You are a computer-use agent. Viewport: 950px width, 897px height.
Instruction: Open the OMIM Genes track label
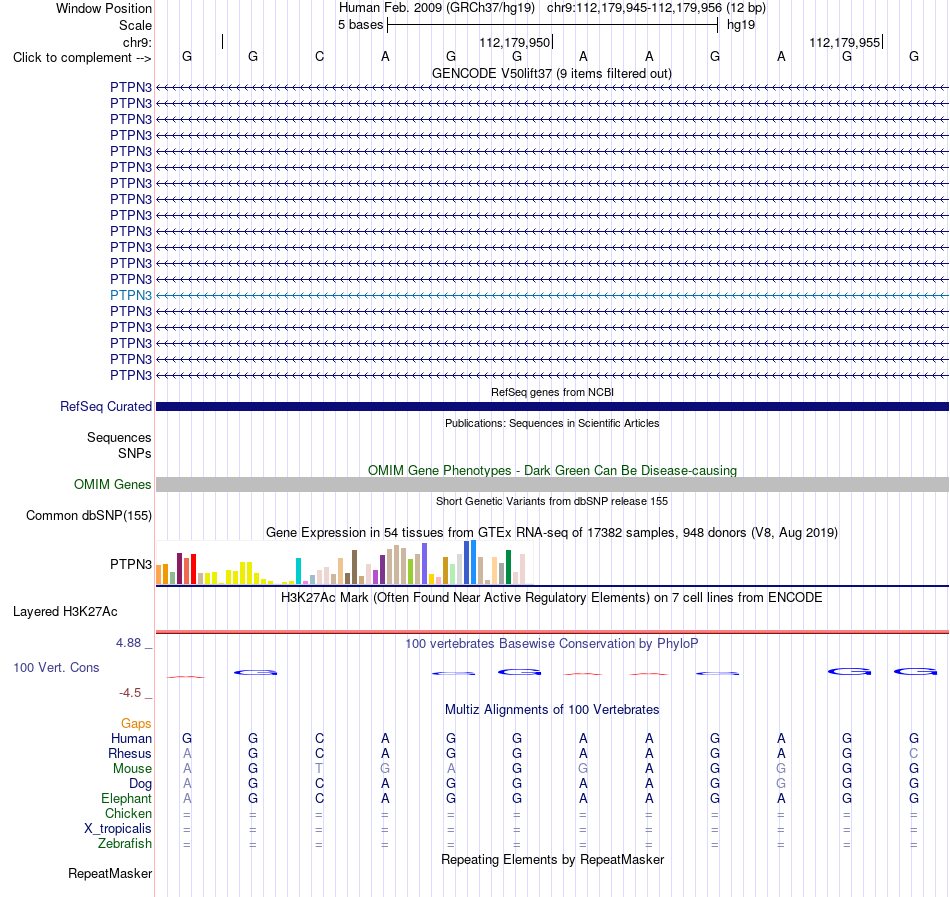tap(113, 485)
